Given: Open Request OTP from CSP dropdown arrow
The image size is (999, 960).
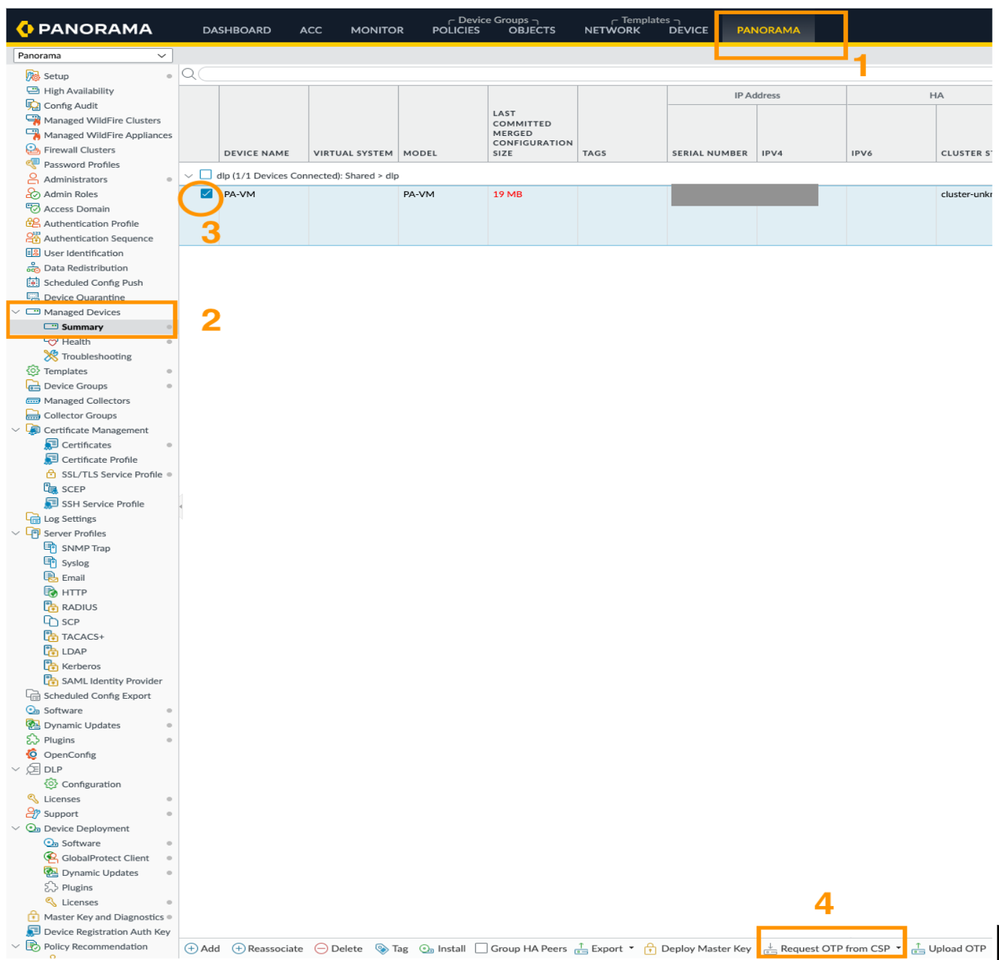Looking at the screenshot, I should [898, 949].
